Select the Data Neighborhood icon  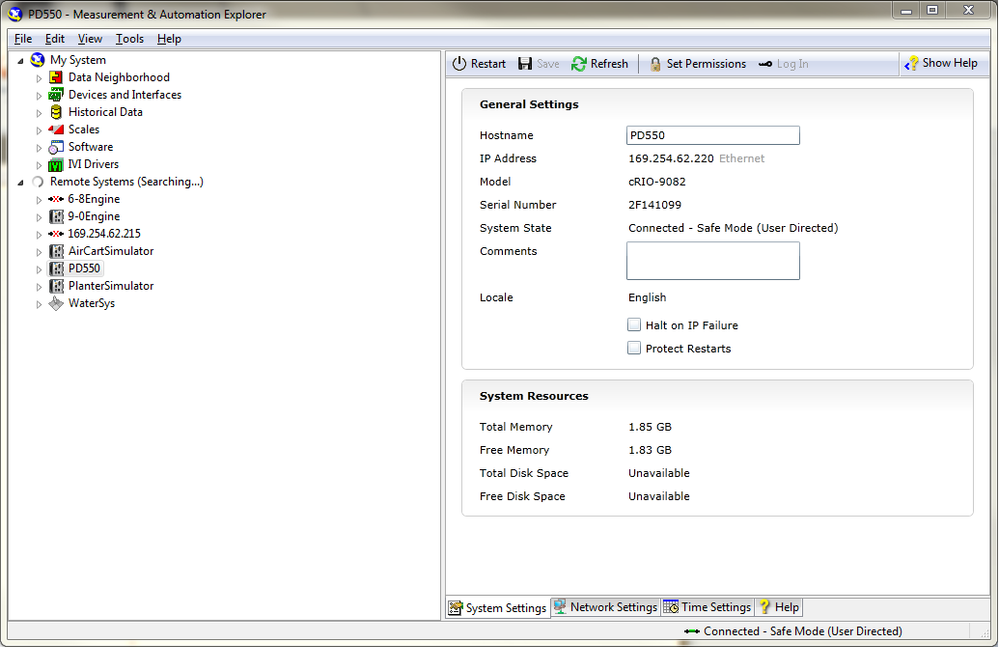click(x=56, y=77)
